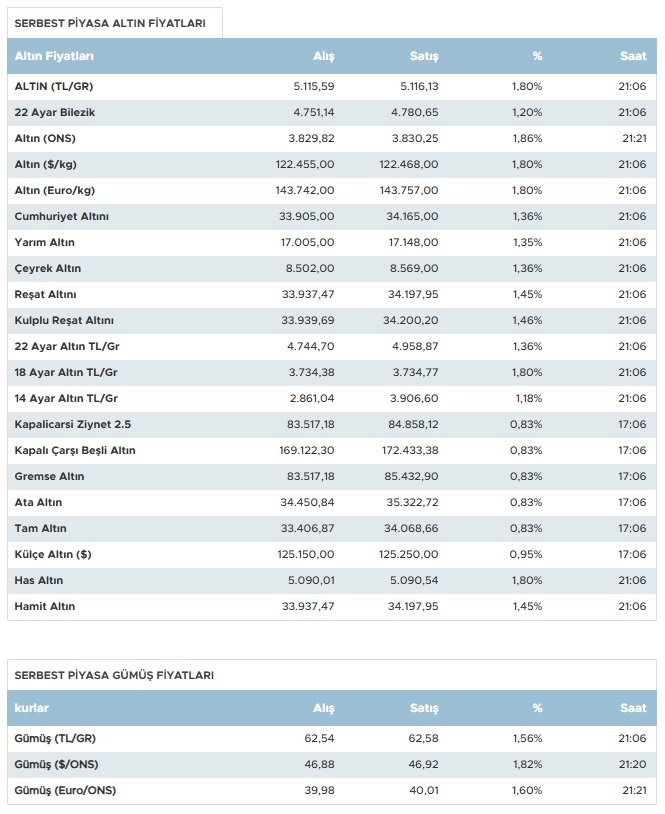
Task: Click the Serbest Piyasa Altın Fiyatları tab
Action: pos(111,23)
